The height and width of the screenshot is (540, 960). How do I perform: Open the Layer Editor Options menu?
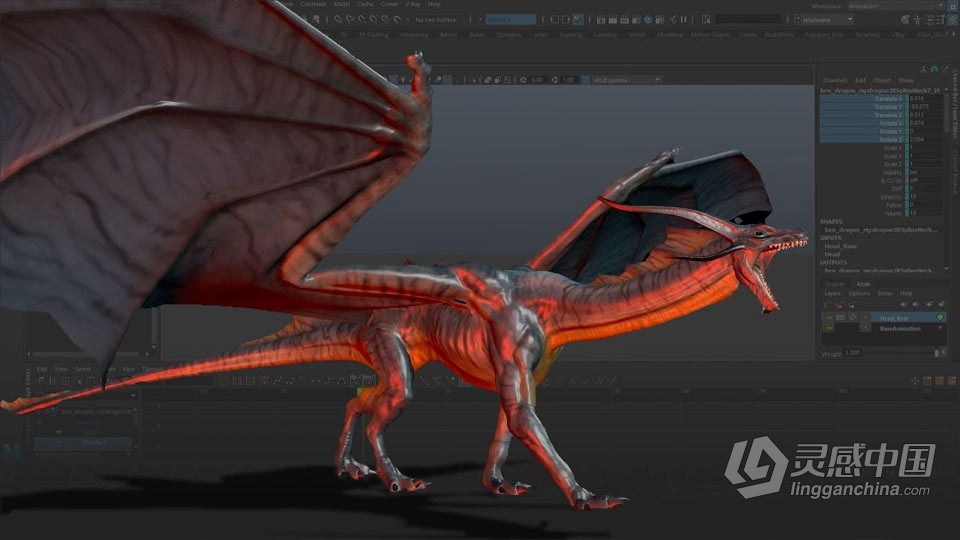coord(859,293)
